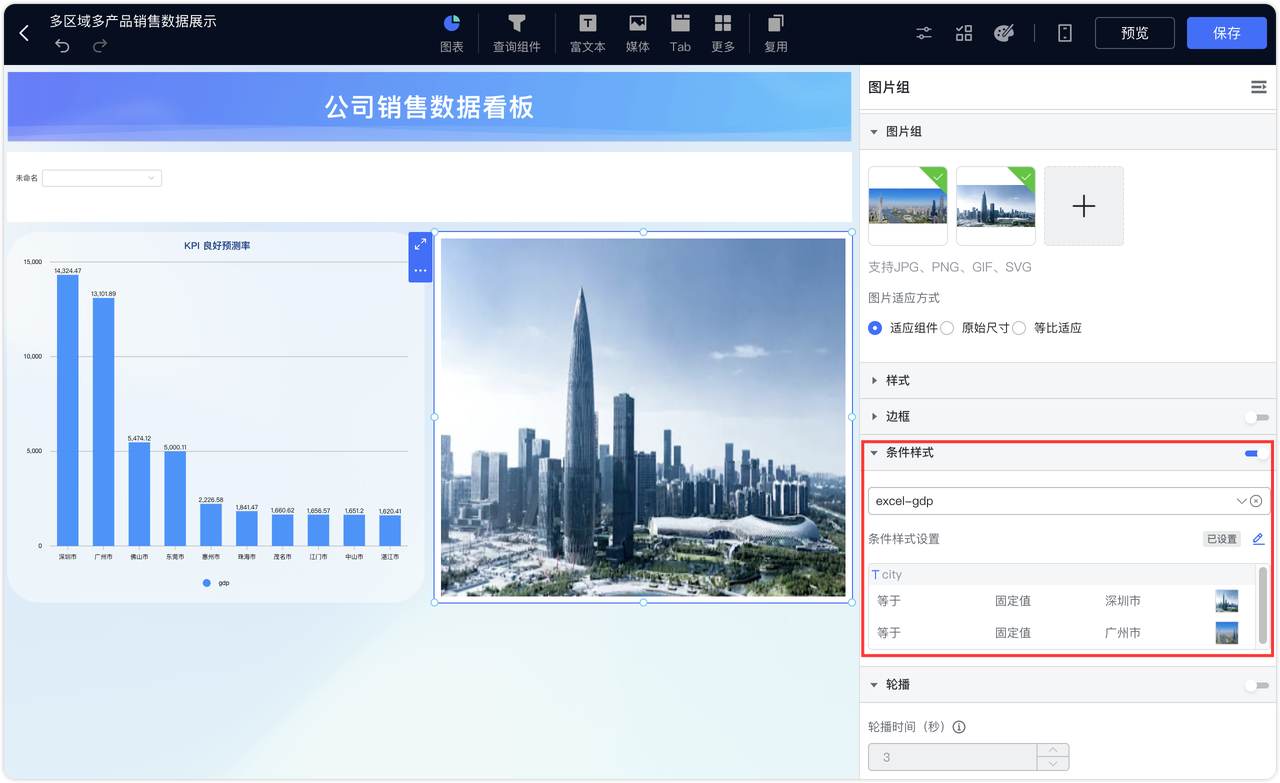1280x783 pixels.
Task: Click the 广州市 condition value
Action: [1123, 633]
